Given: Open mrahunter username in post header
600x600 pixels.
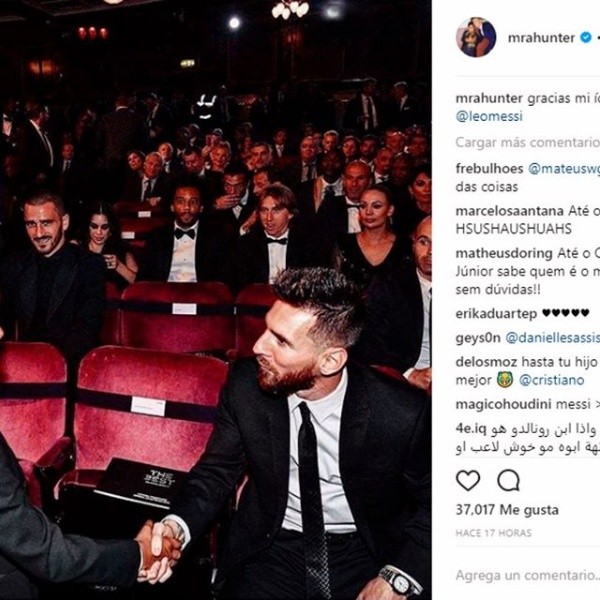Looking at the screenshot, I should point(541,38).
